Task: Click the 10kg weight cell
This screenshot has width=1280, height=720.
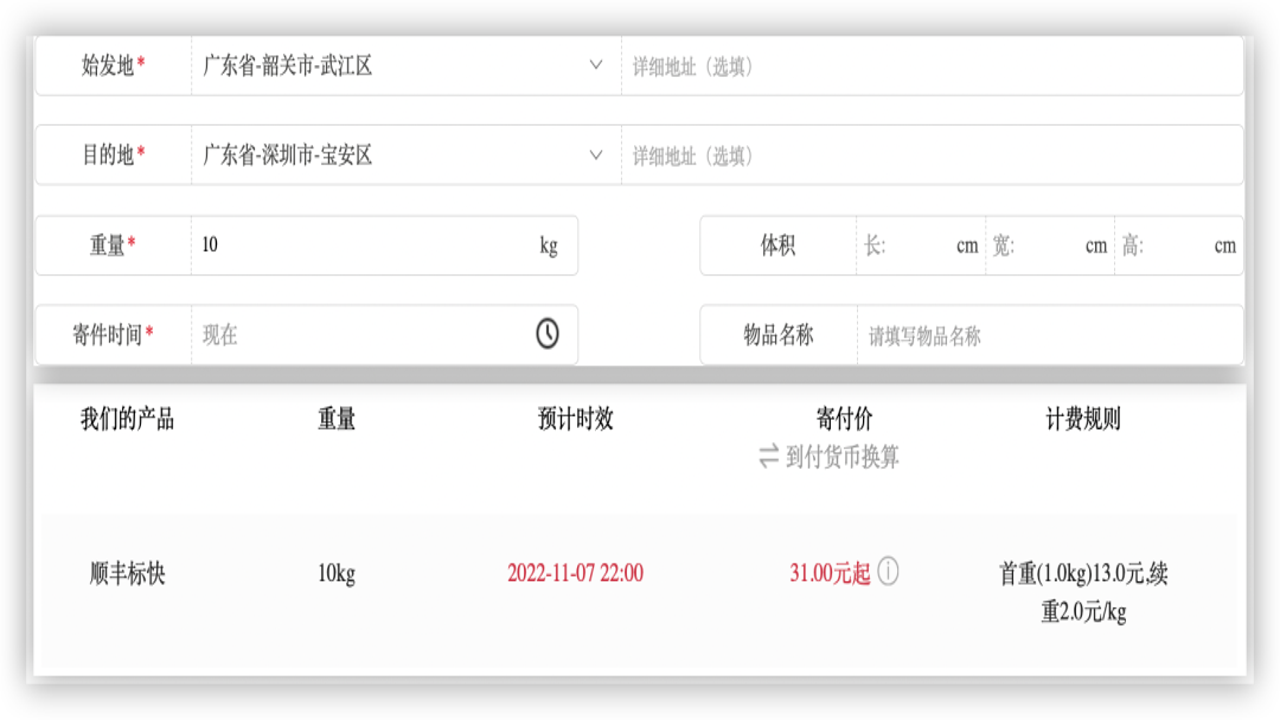Action: point(336,574)
